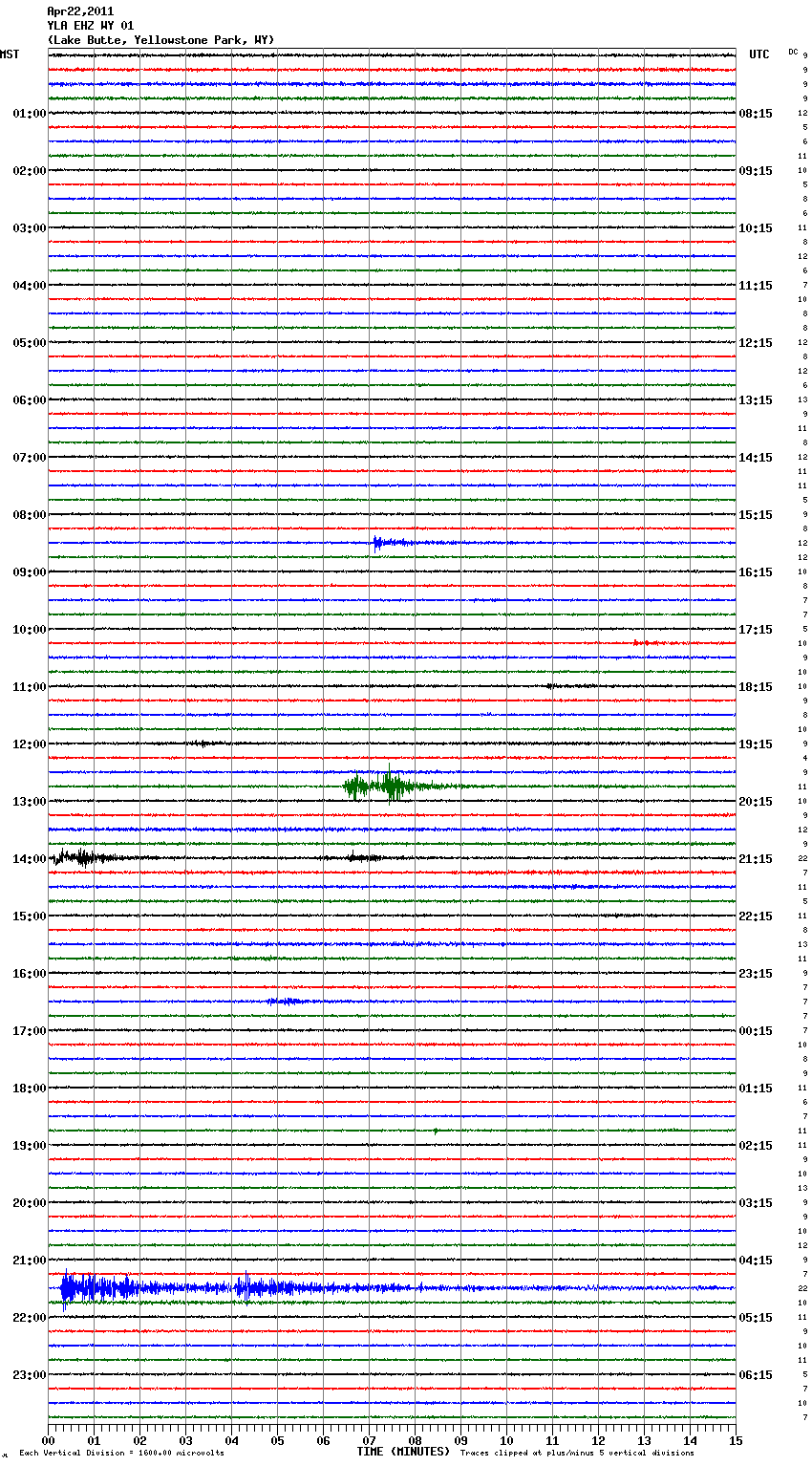Select the 19:00 MST hour label

[30, 1146]
